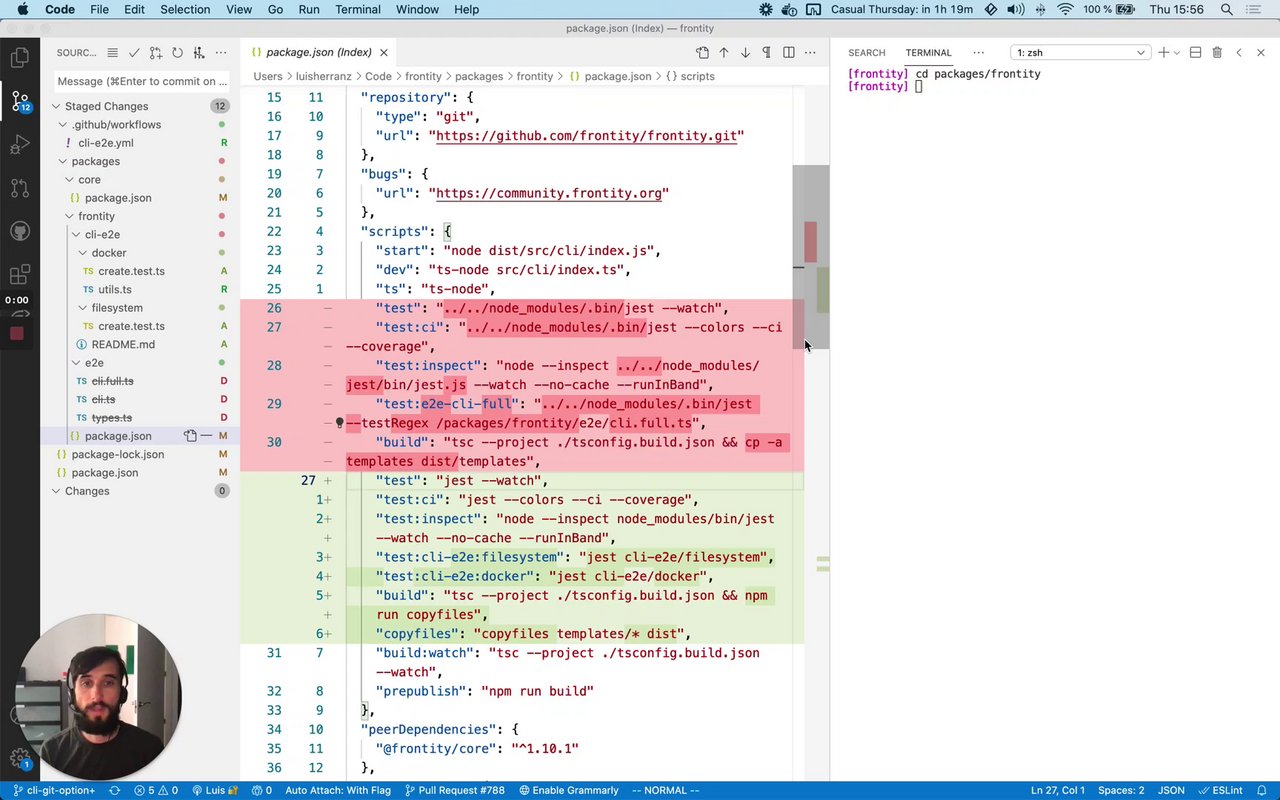
Task: Focus the commit message input box
Action: 142,81
